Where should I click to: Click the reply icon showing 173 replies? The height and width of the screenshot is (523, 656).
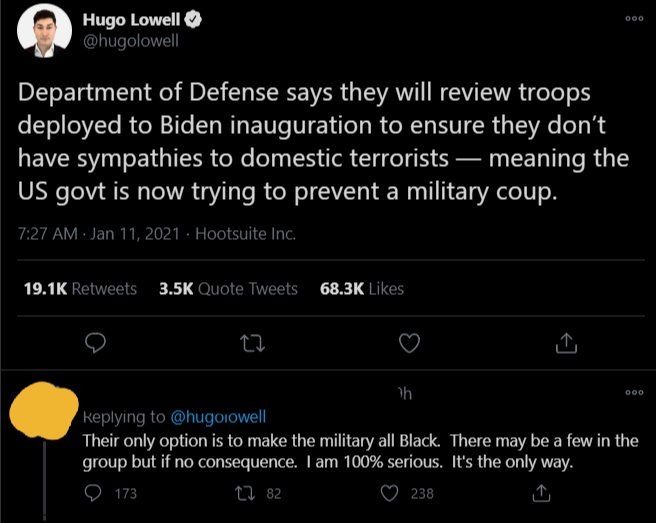click(x=95, y=493)
